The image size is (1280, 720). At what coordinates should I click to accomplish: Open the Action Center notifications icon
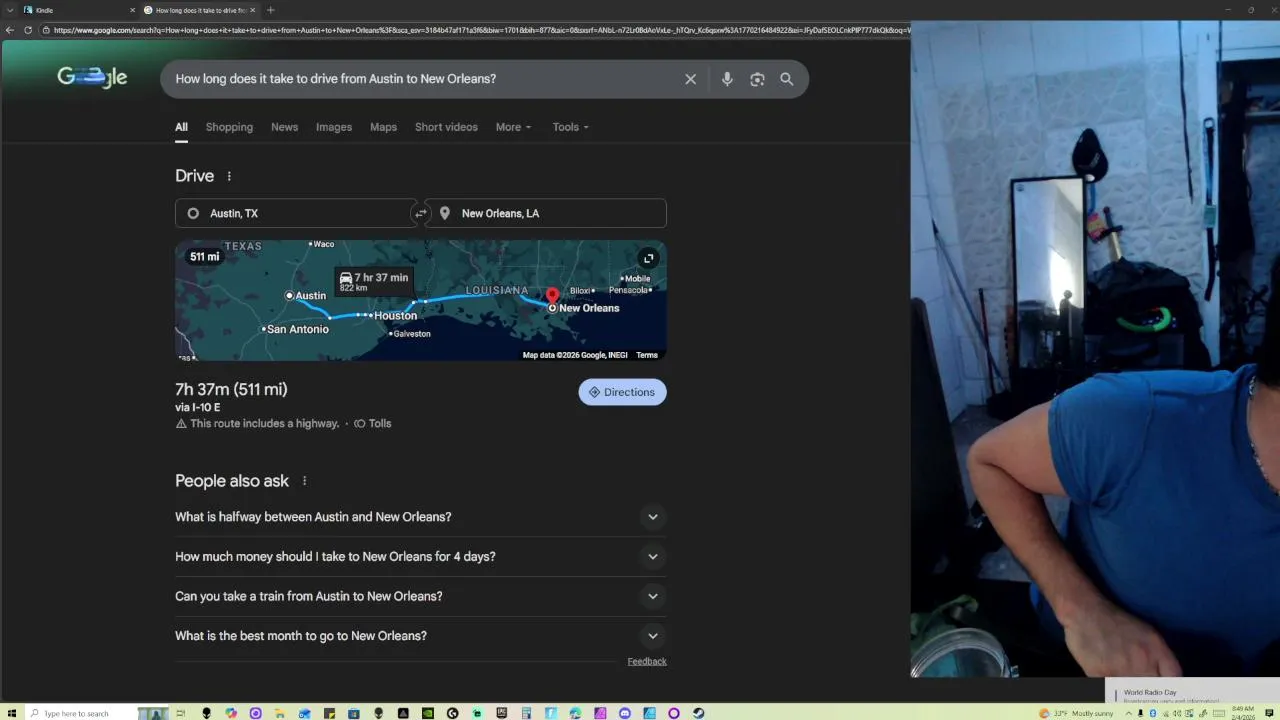(x=1268, y=713)
